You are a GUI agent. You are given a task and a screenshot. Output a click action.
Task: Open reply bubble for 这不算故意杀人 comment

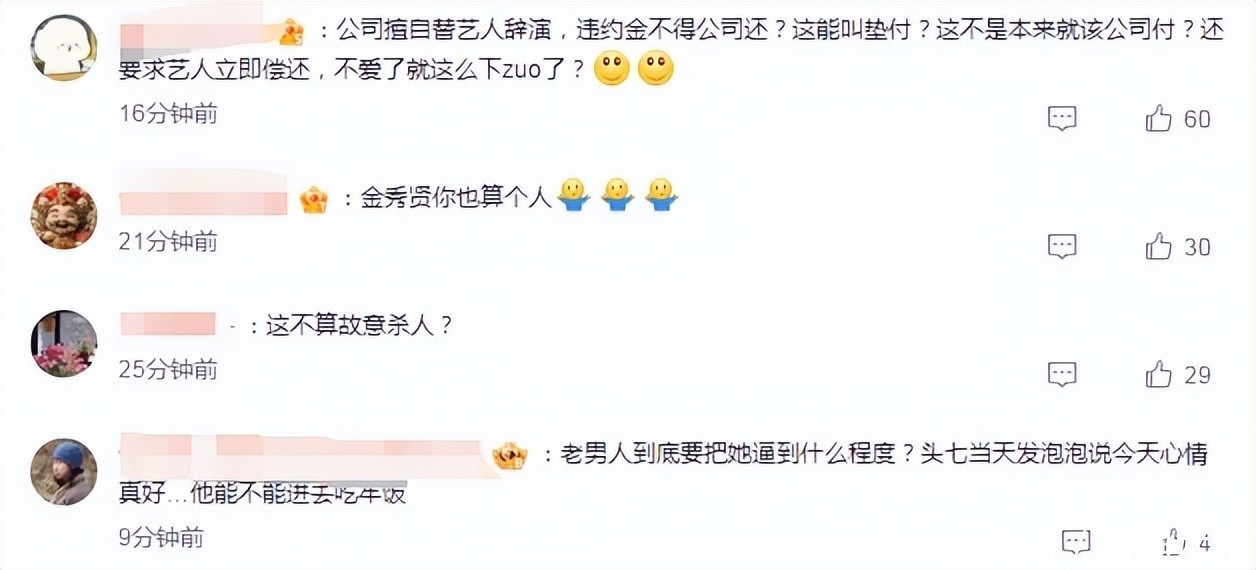pyautogui.click(x=1062, y=375)
